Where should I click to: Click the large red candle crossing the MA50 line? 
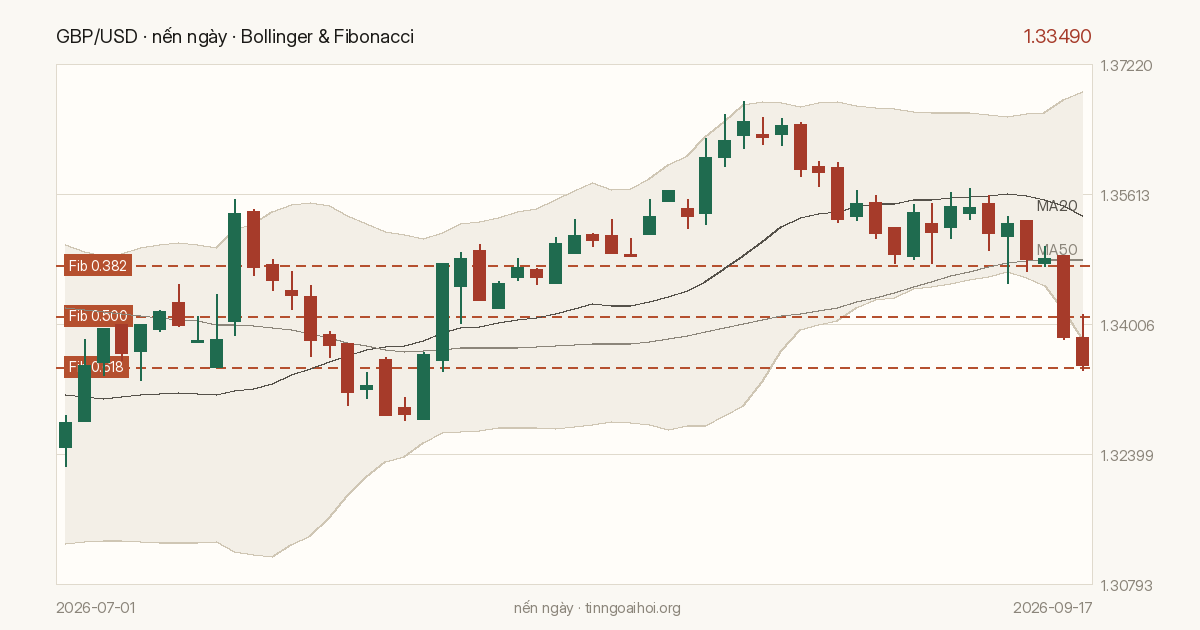[1064, 297]
